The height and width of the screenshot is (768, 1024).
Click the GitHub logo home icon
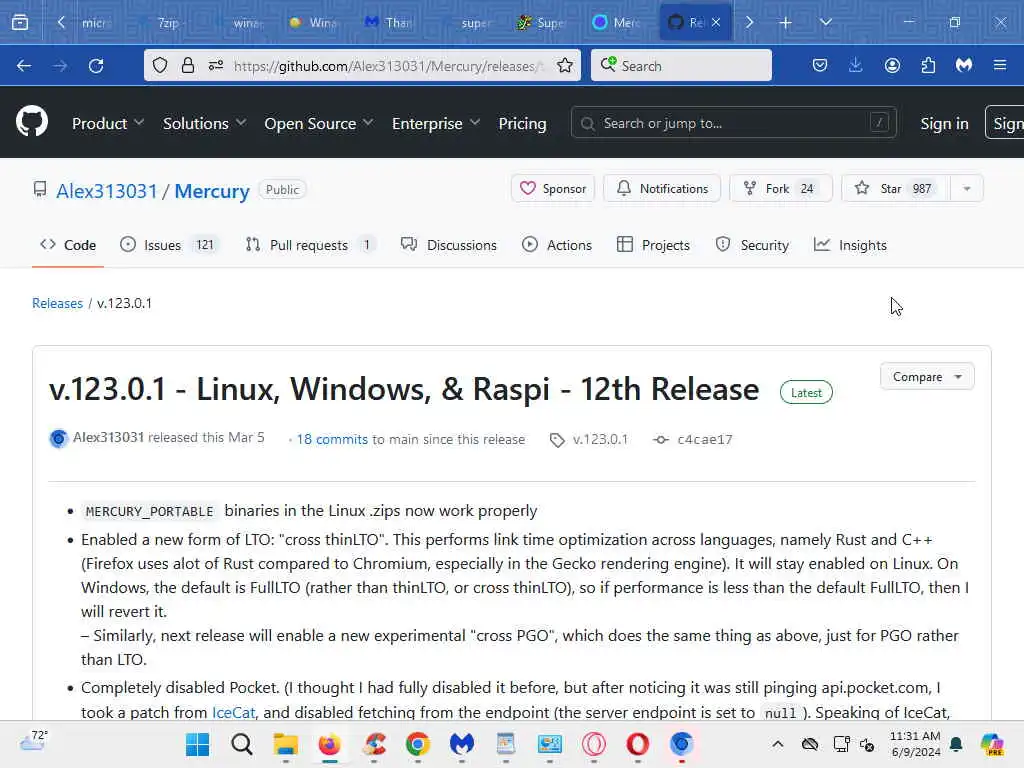point(31,121)
